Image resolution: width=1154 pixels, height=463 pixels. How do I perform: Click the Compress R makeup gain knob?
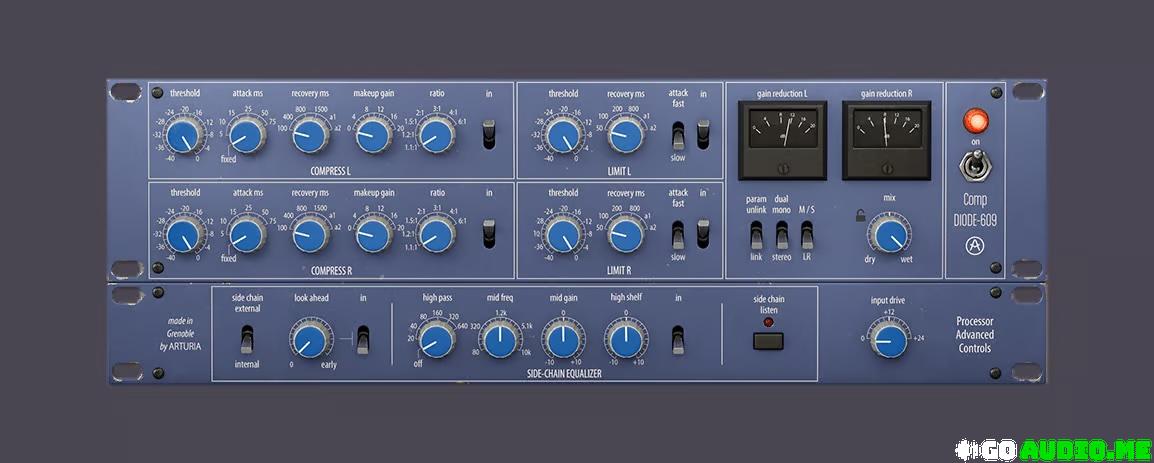pos(373,236)
